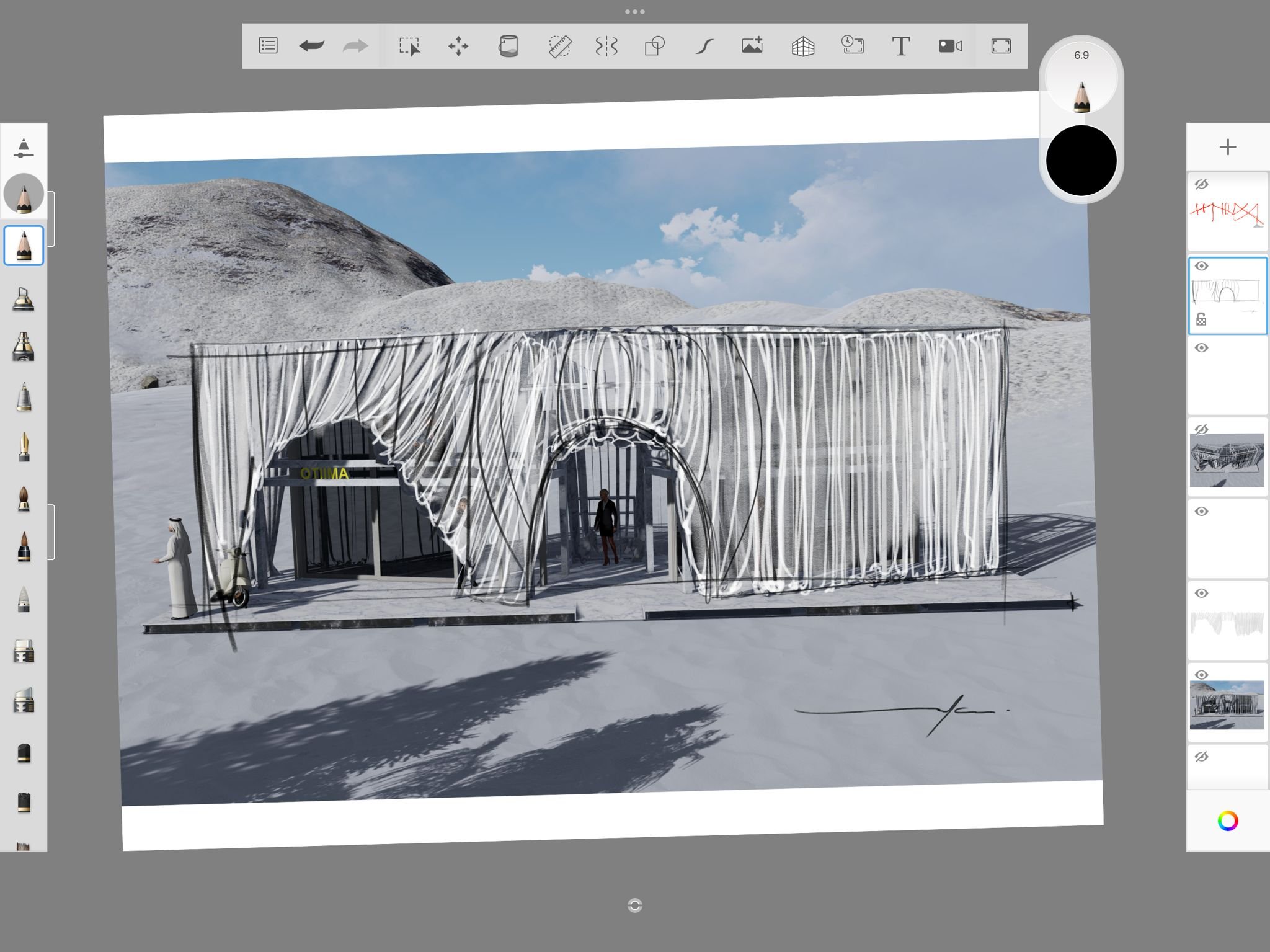Open the Perspective Guides grid tool
1270x952 pixels.
point(802,46)
